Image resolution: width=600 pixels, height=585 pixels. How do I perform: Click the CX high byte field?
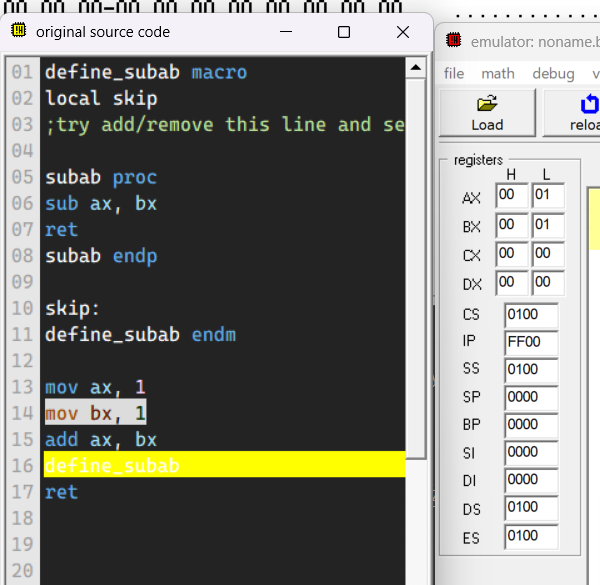tap(512, 254)
